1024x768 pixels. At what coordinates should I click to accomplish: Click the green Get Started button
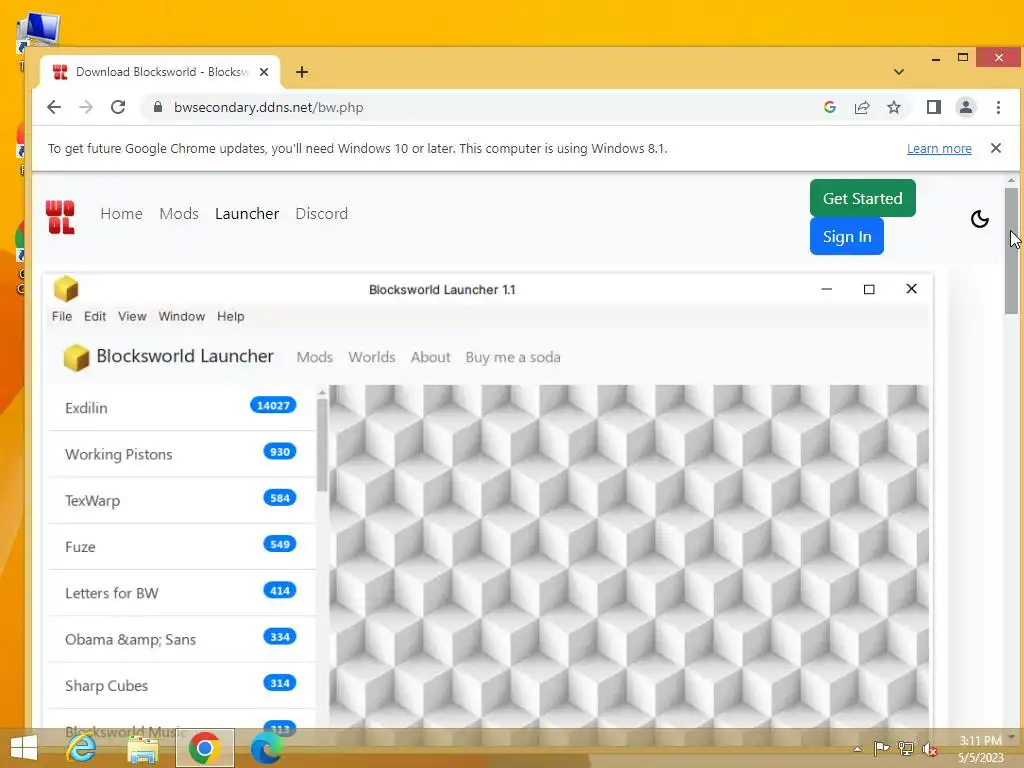[x=863, y=198]
